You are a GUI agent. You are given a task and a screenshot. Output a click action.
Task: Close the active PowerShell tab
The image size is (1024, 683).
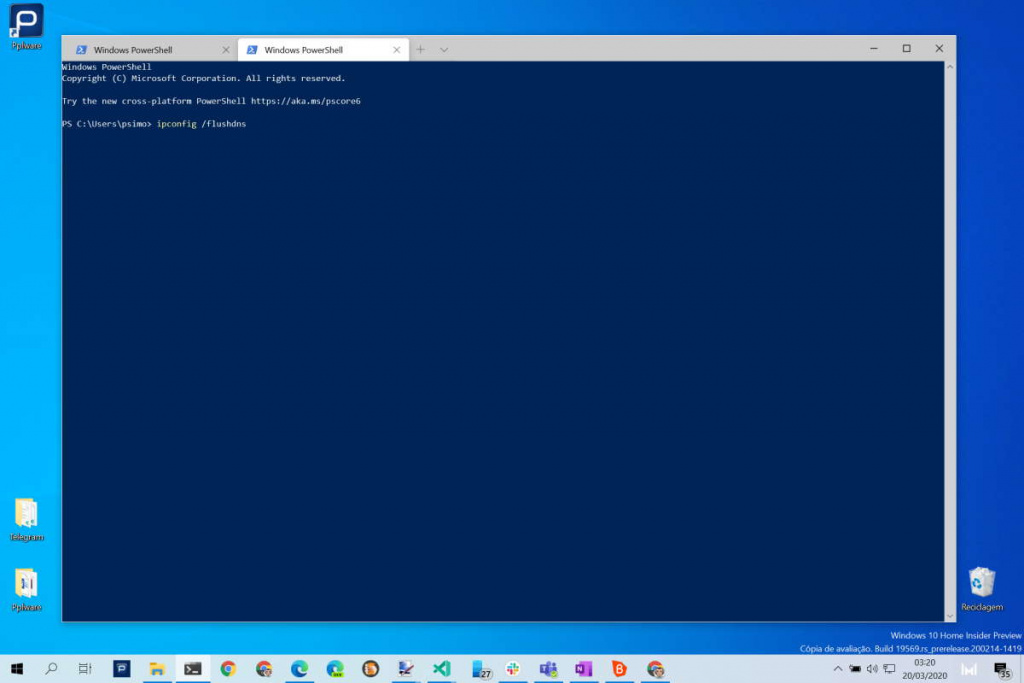pos(397,50)
